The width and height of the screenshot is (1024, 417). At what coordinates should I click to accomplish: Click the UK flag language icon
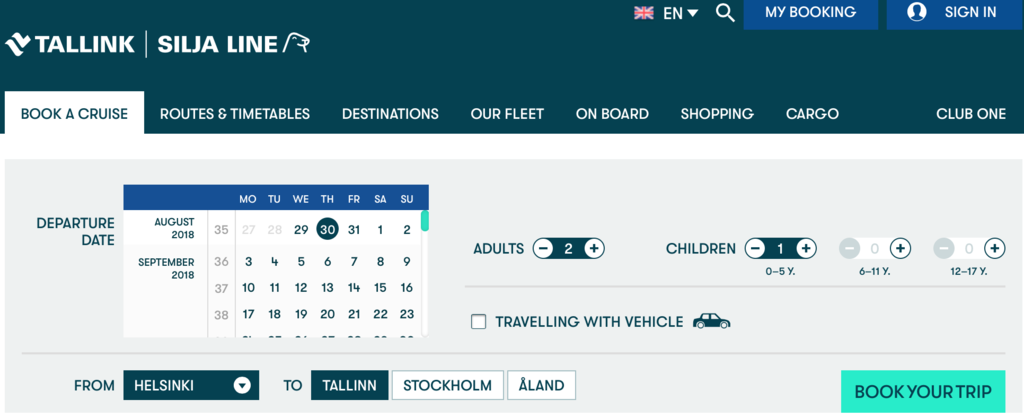[x=643, y=13]
